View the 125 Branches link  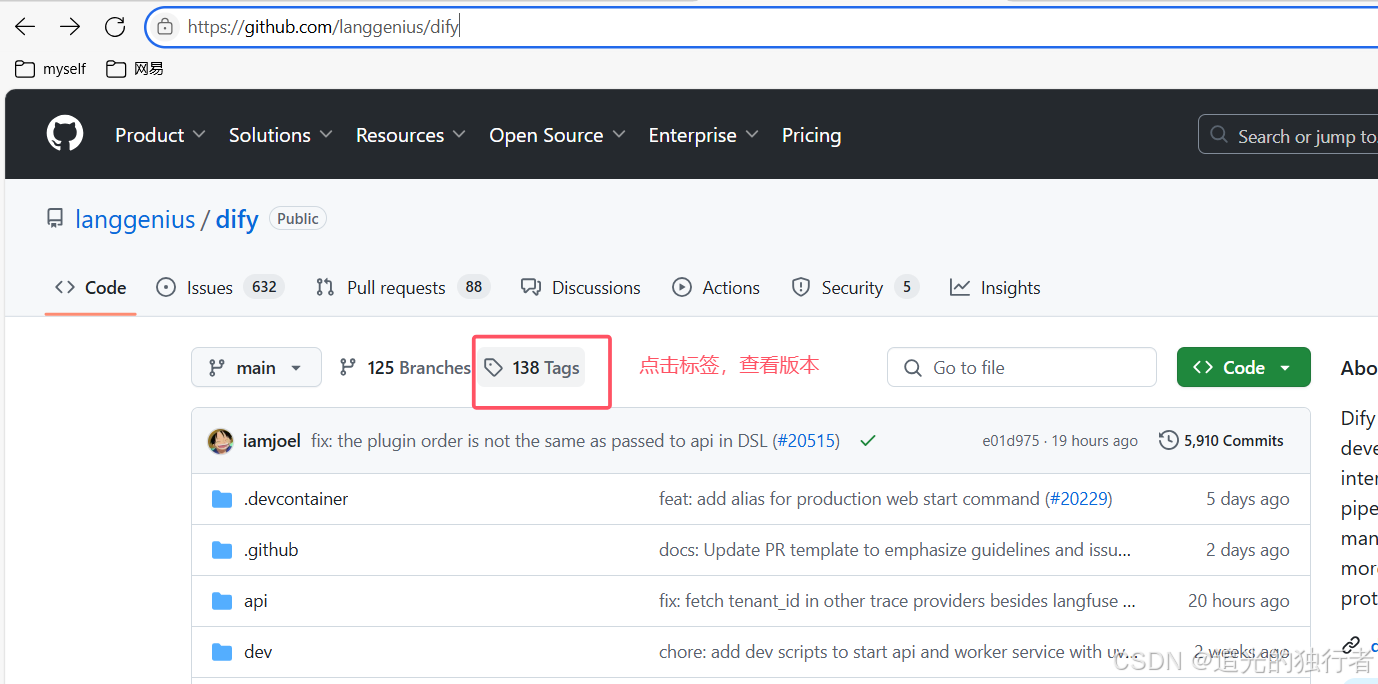click(404, 368)
